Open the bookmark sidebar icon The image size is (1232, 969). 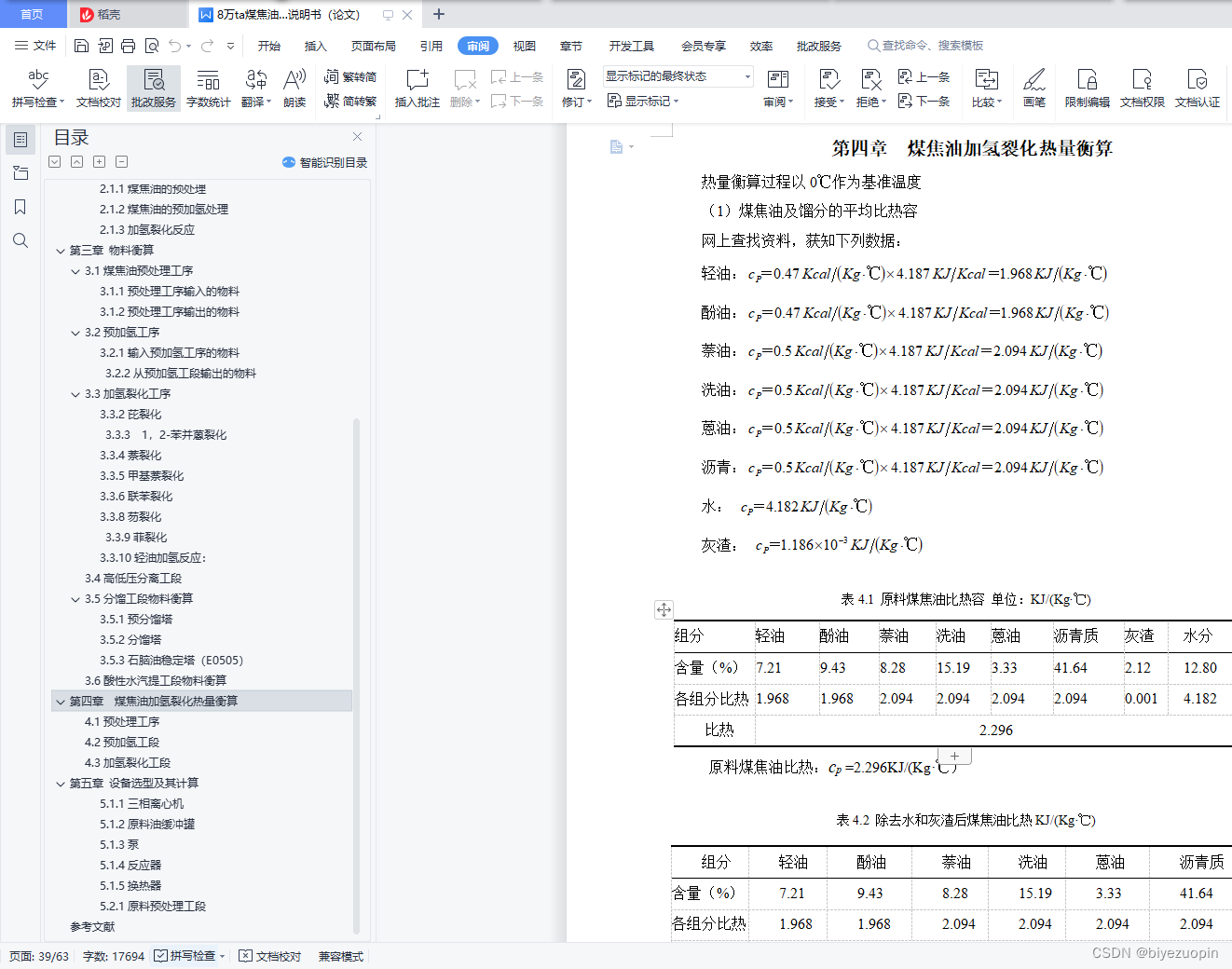[21, 207]
